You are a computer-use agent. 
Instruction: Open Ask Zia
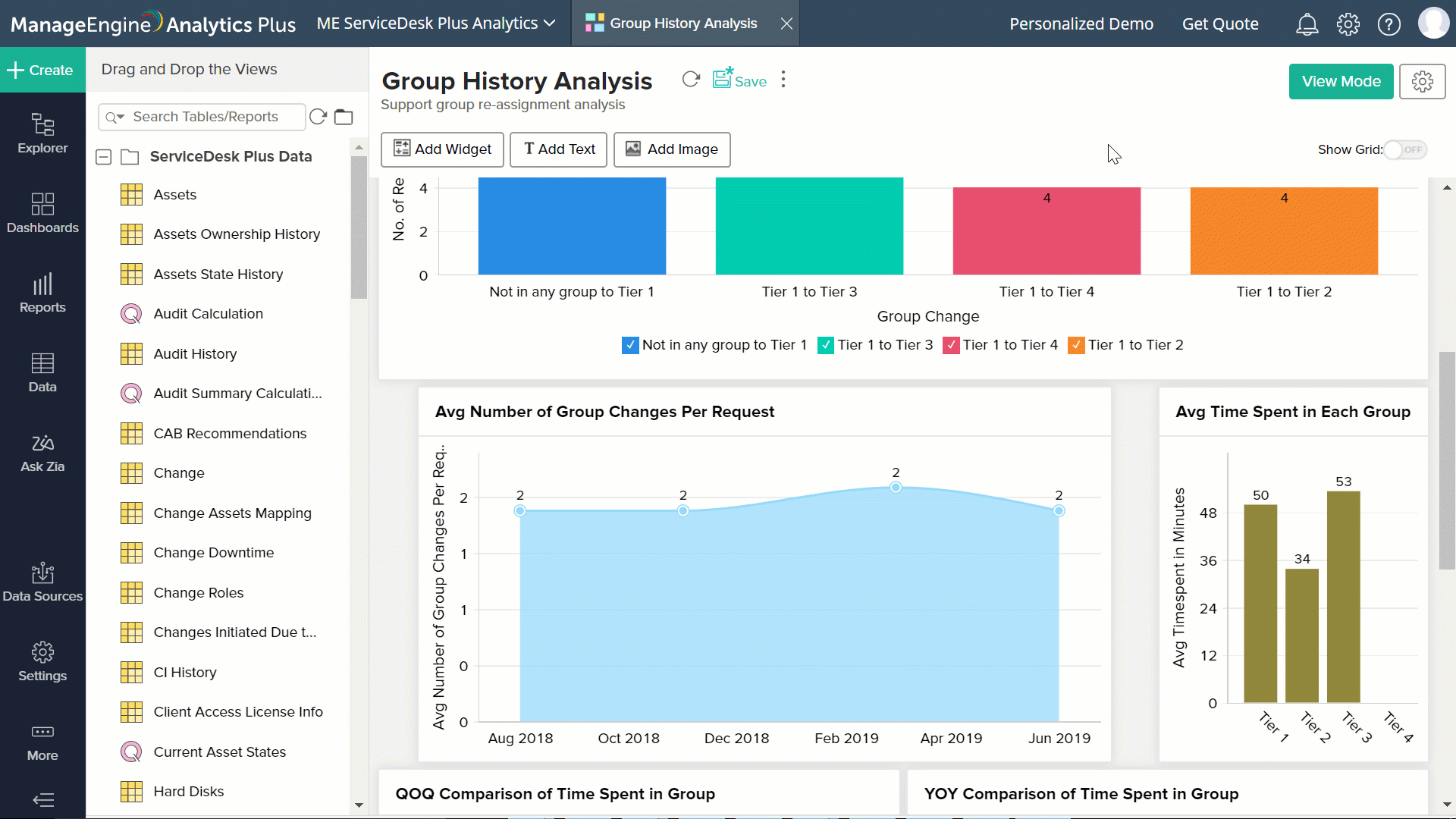(x=42, y=453)
